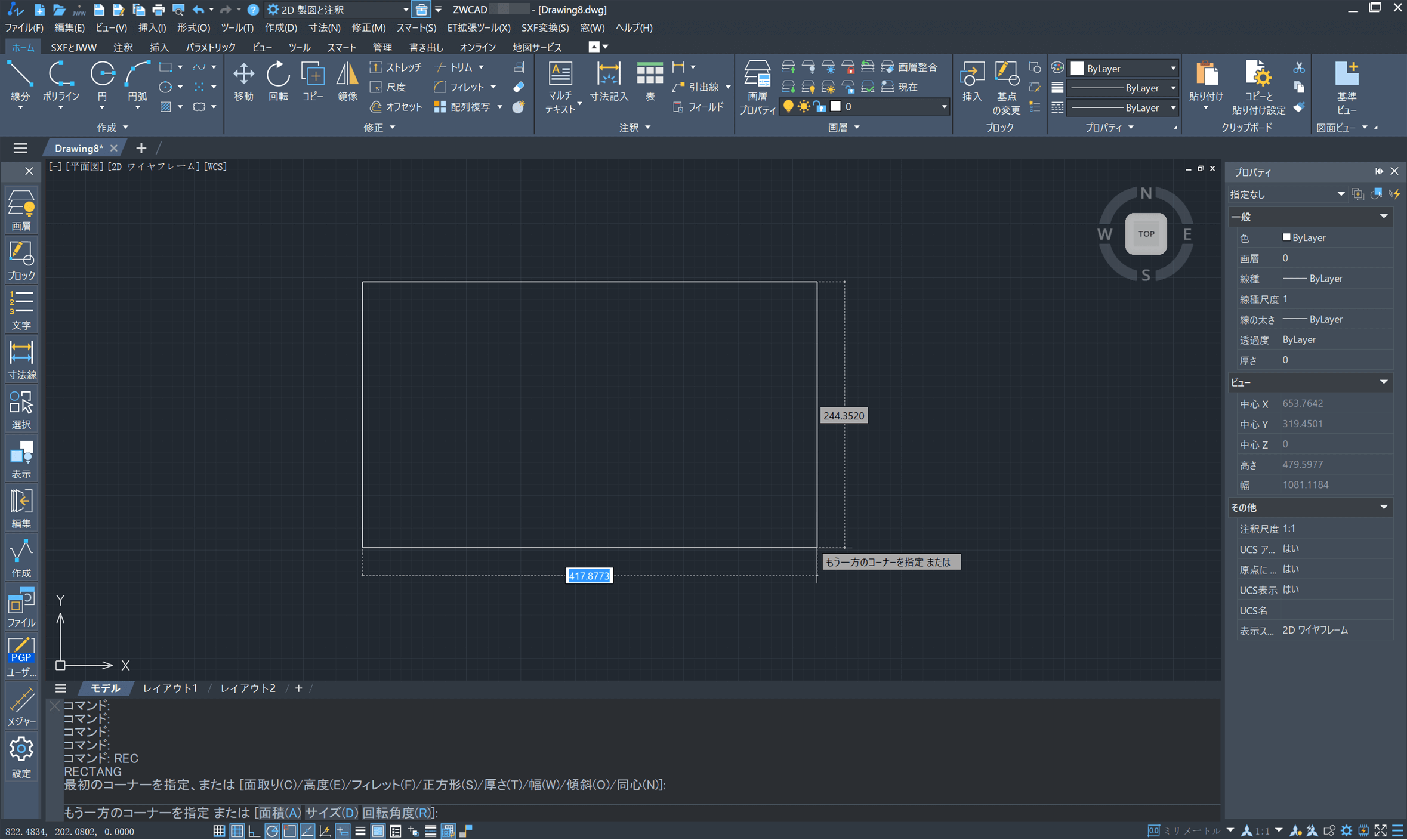Expand the Modify (修正) ribbon panel
The width and height of the screenshot is (1407, 840).
coord(379,128)
